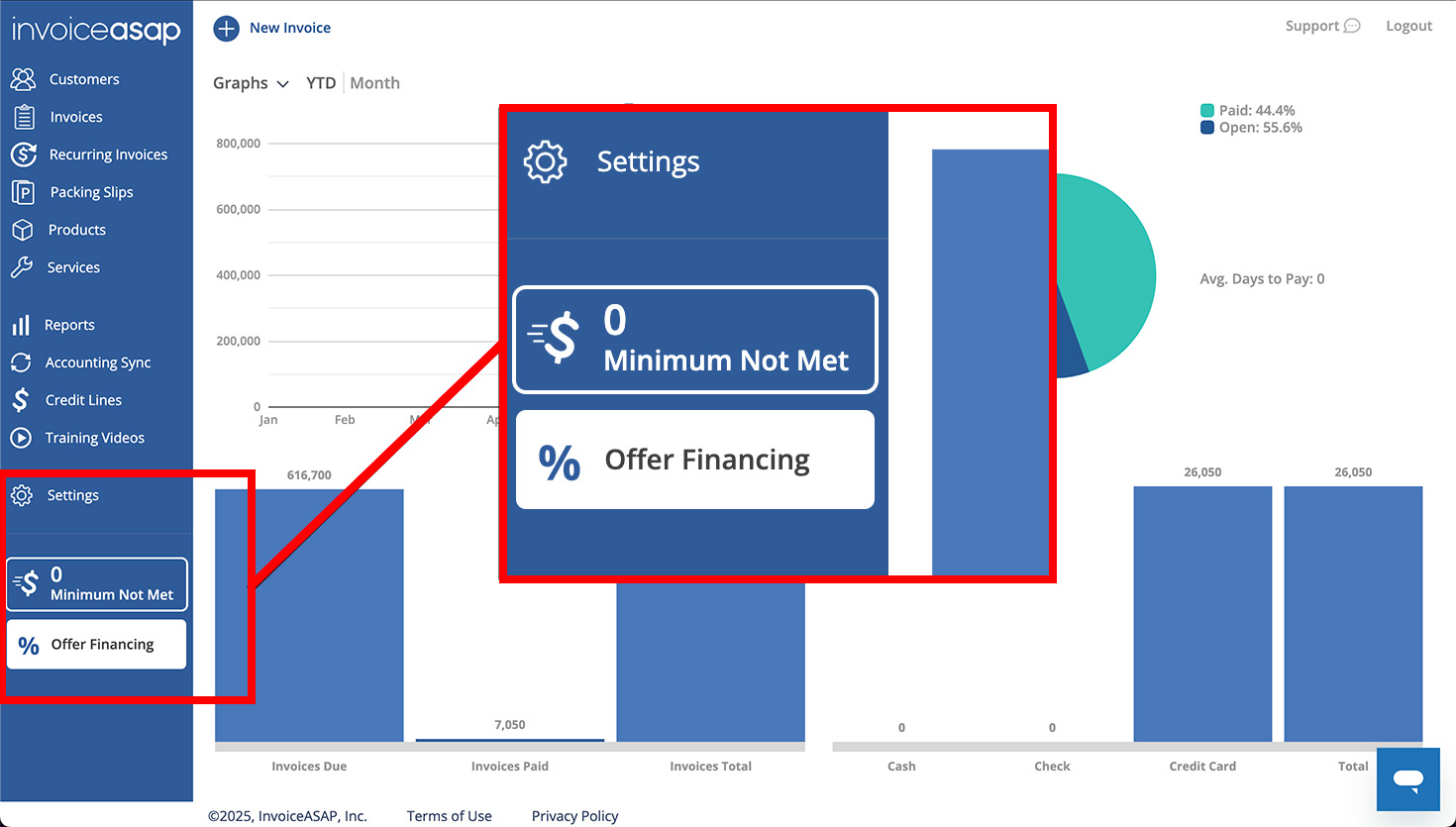Click the Support speech bubble icon
This screenshot has height=827, width=1456.
click(1352, 26)
